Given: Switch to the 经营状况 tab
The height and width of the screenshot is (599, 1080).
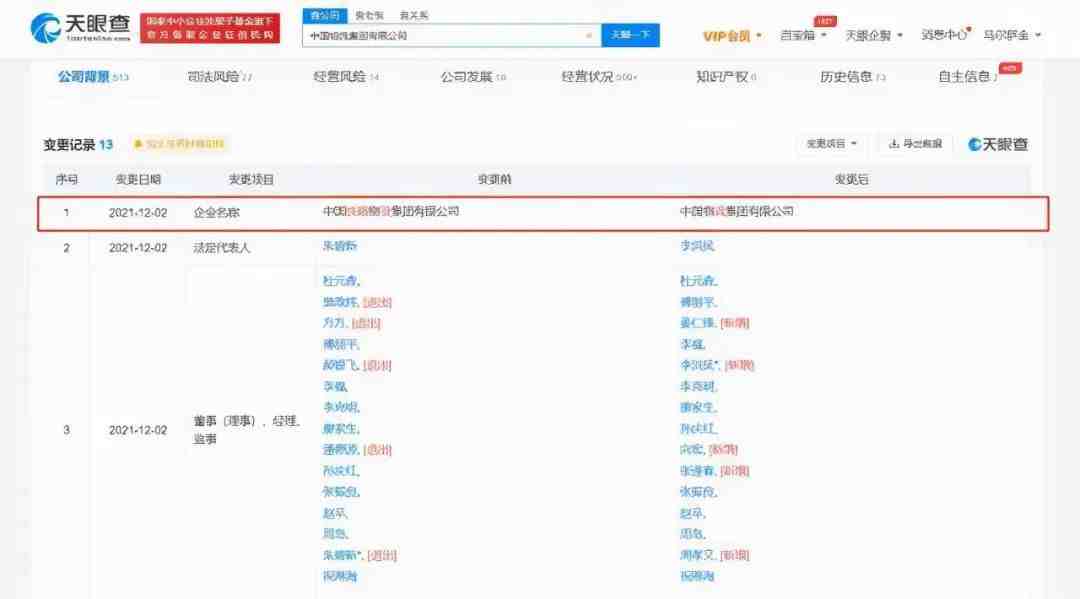Looking at the screenshot, I should tap(599, 77).
